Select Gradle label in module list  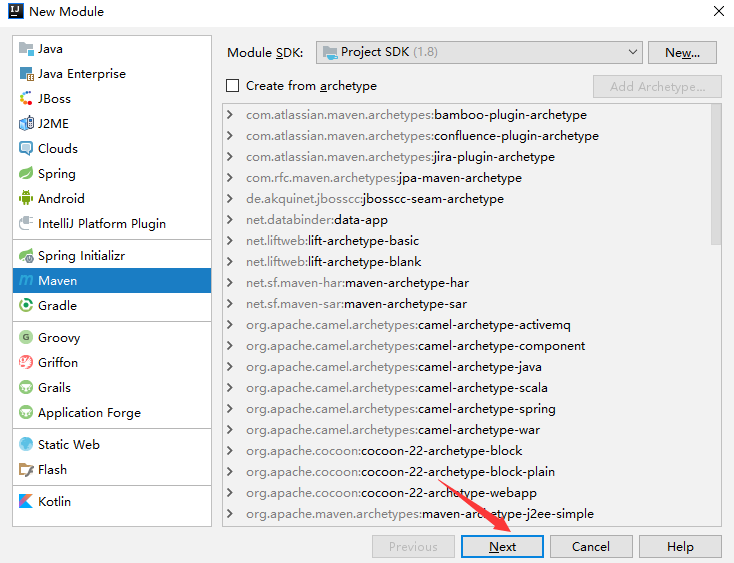point(57,306)
